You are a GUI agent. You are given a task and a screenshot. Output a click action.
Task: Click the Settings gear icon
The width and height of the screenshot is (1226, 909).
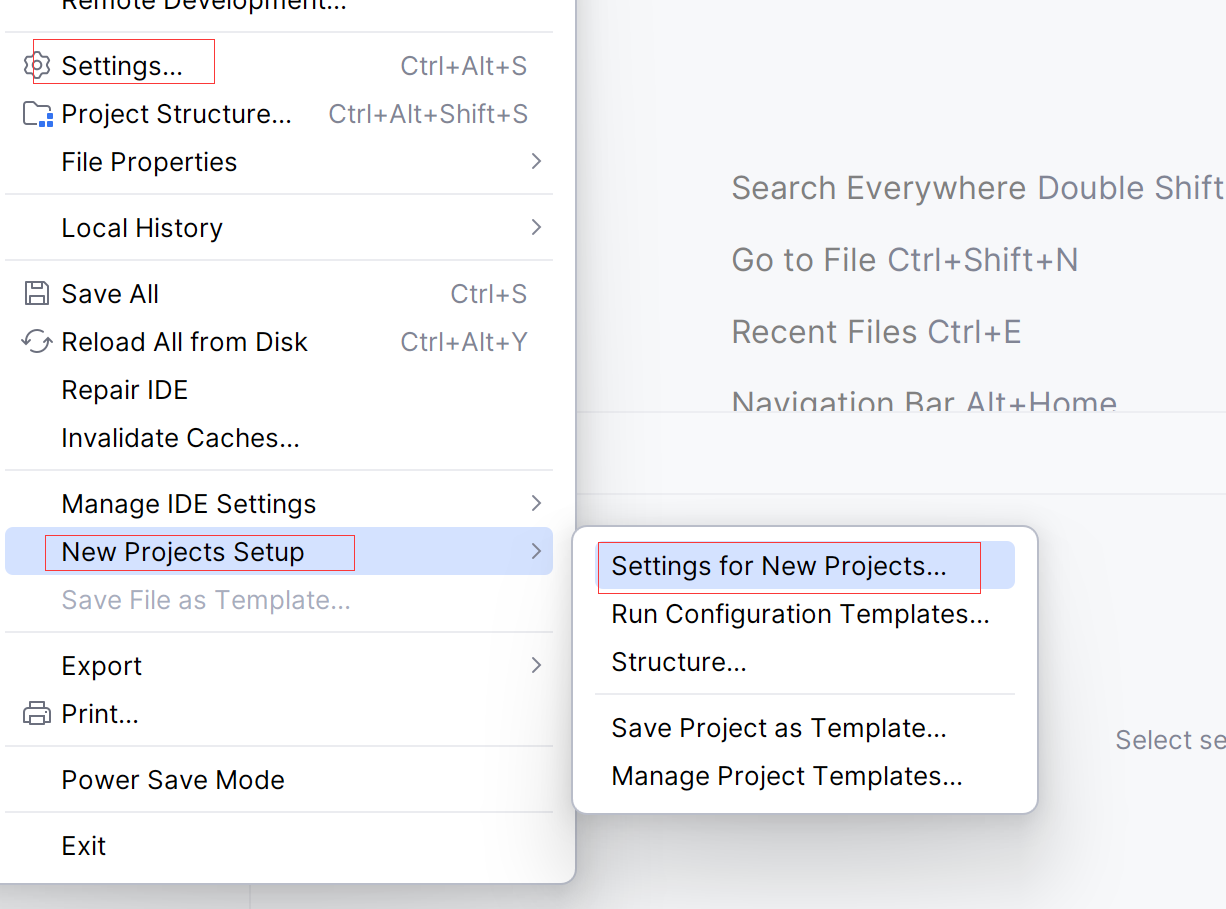tap(37, 66)
